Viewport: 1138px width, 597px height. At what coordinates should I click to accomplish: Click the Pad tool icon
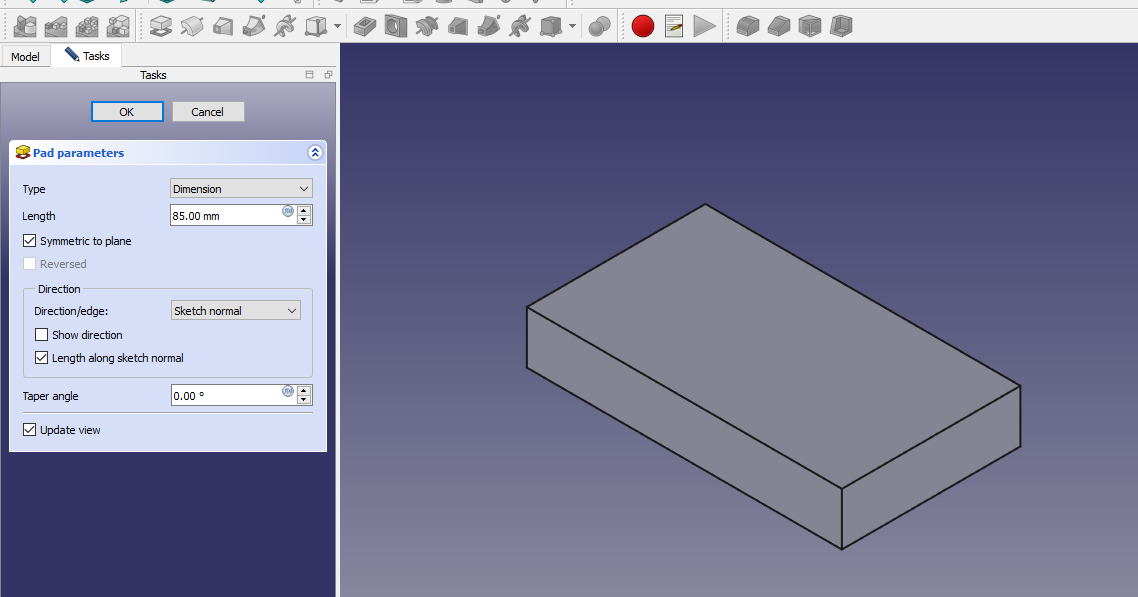coord(160,26)
